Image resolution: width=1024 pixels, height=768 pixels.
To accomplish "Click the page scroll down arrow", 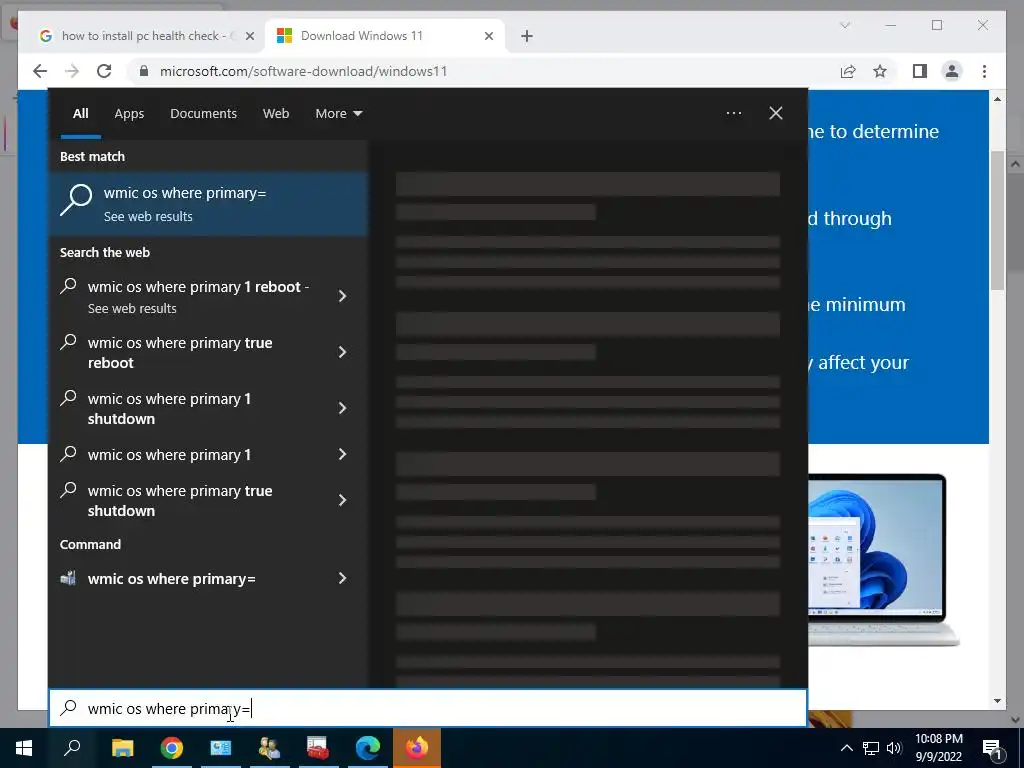I will coord(997,701).
